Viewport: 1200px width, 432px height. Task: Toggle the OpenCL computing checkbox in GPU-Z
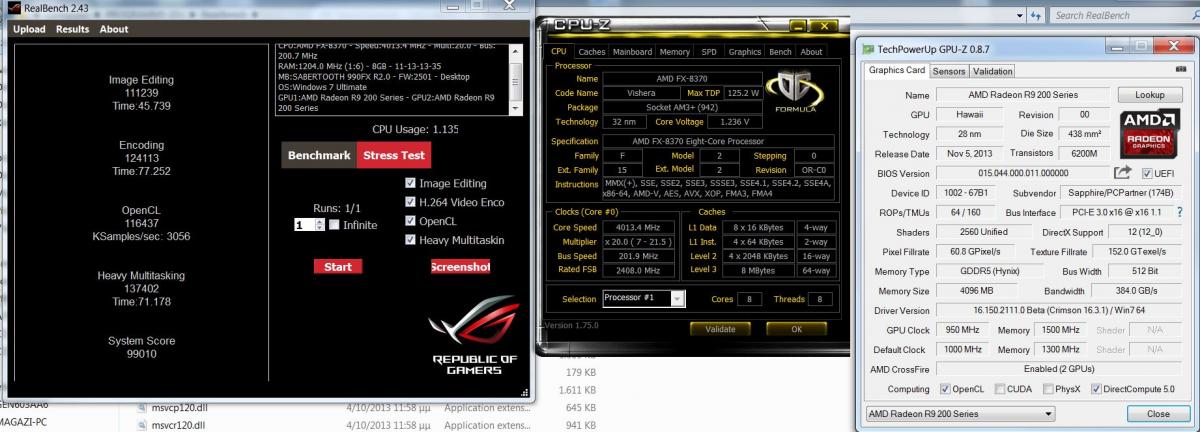(943, 389)
